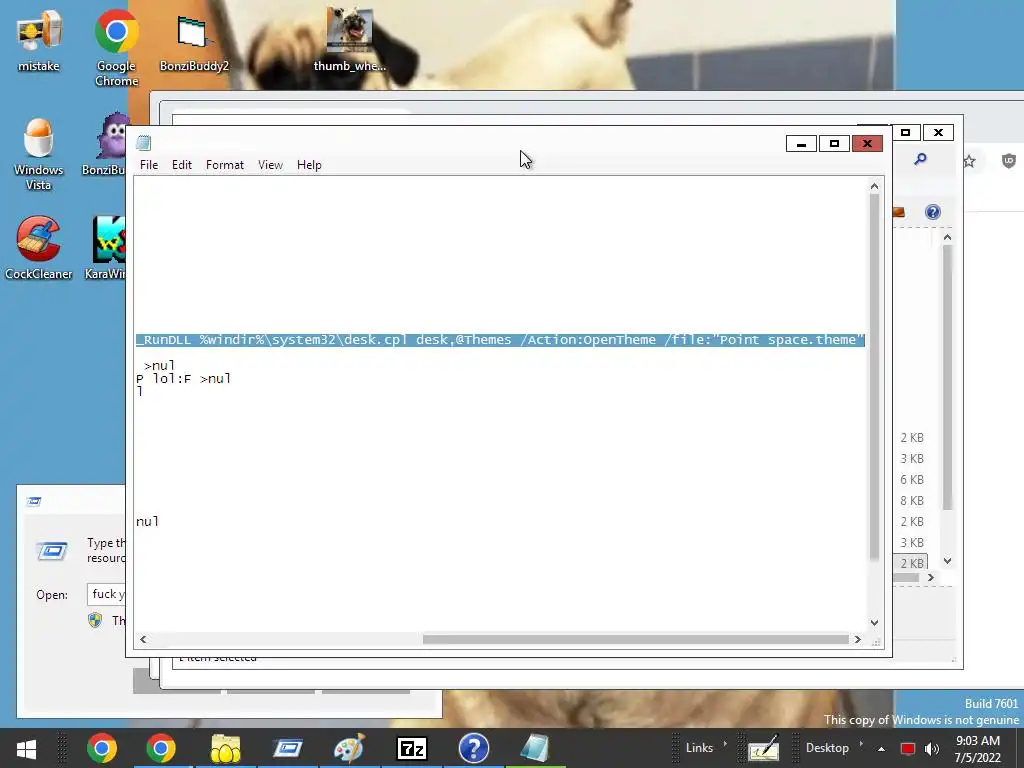Screen dimensions: 1024x768
Task: Click the 6 KB file size entry
Action: pos(912,479)
